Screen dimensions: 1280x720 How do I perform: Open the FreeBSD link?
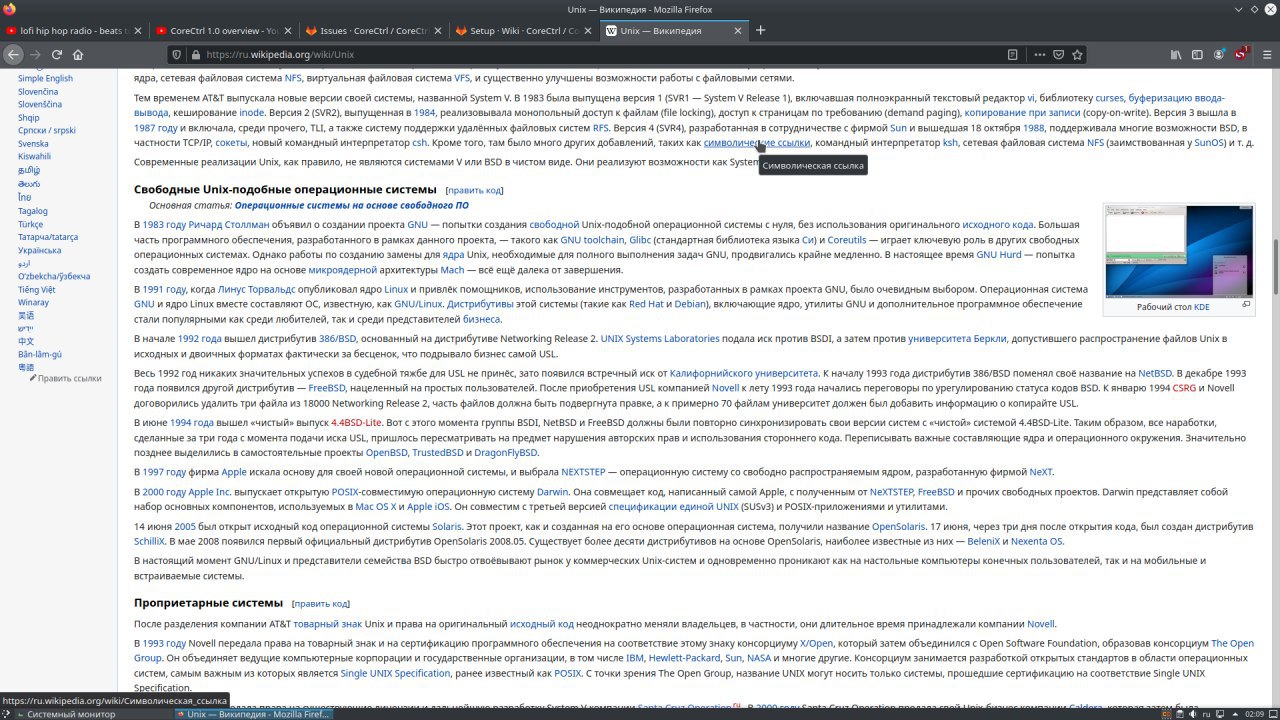(x=327, y=388)
